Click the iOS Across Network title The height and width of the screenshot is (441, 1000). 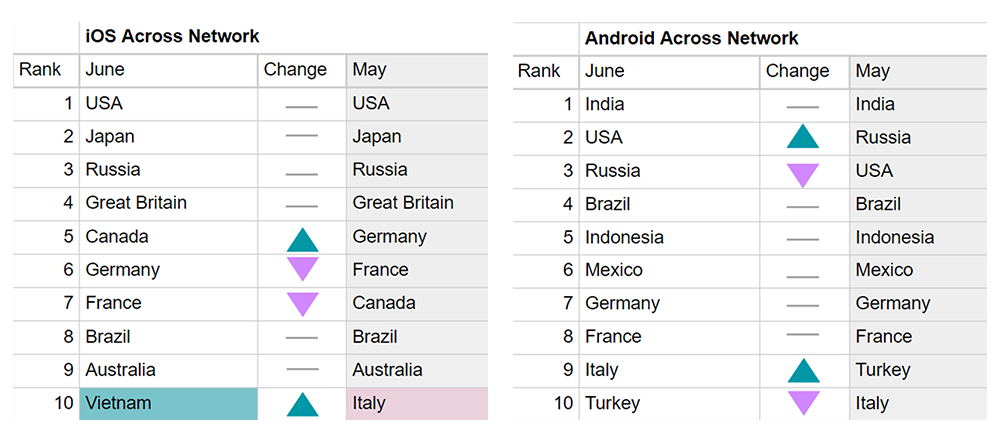[x=173, y=37]
